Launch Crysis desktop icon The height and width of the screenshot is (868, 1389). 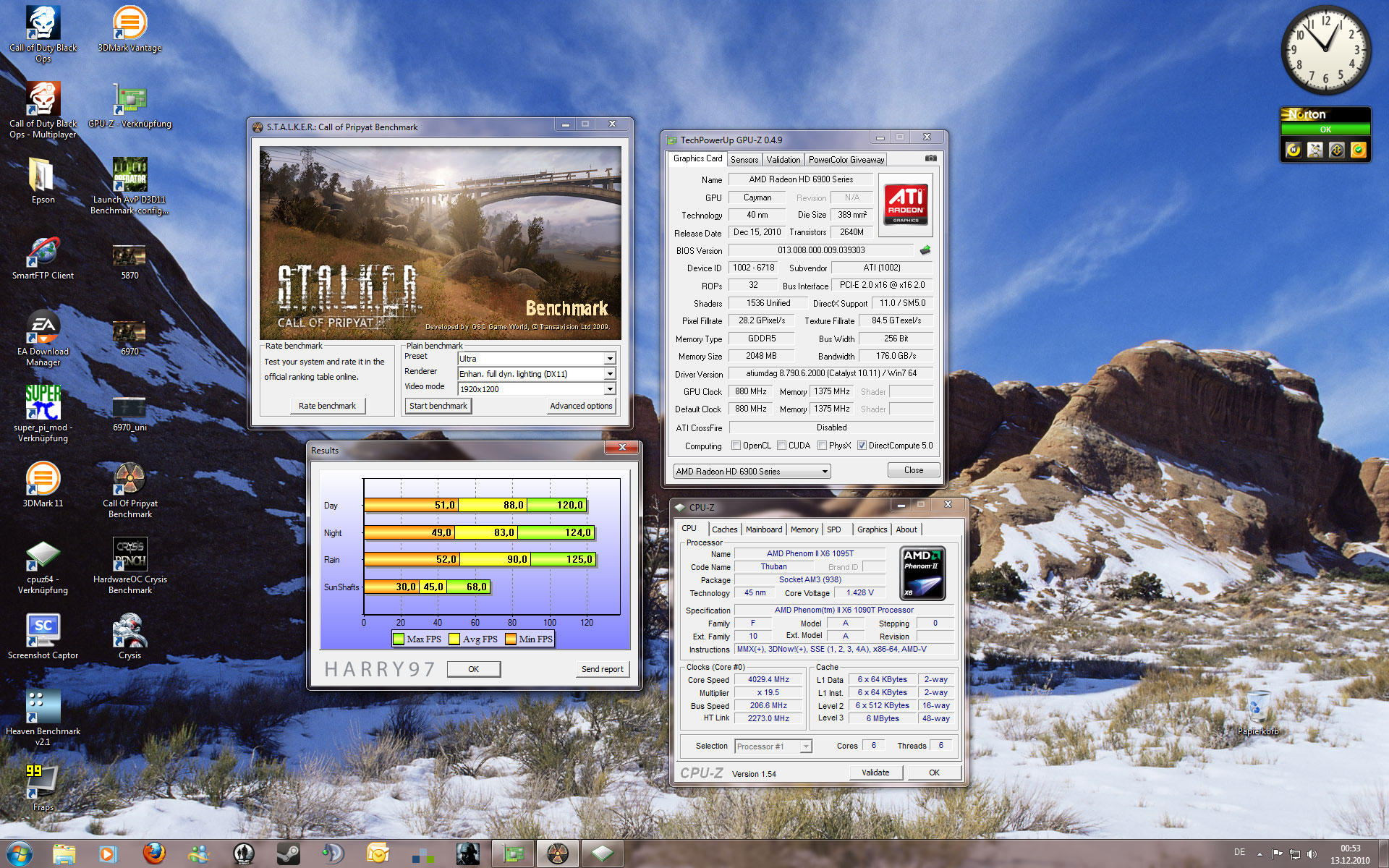tap(129, 637)
